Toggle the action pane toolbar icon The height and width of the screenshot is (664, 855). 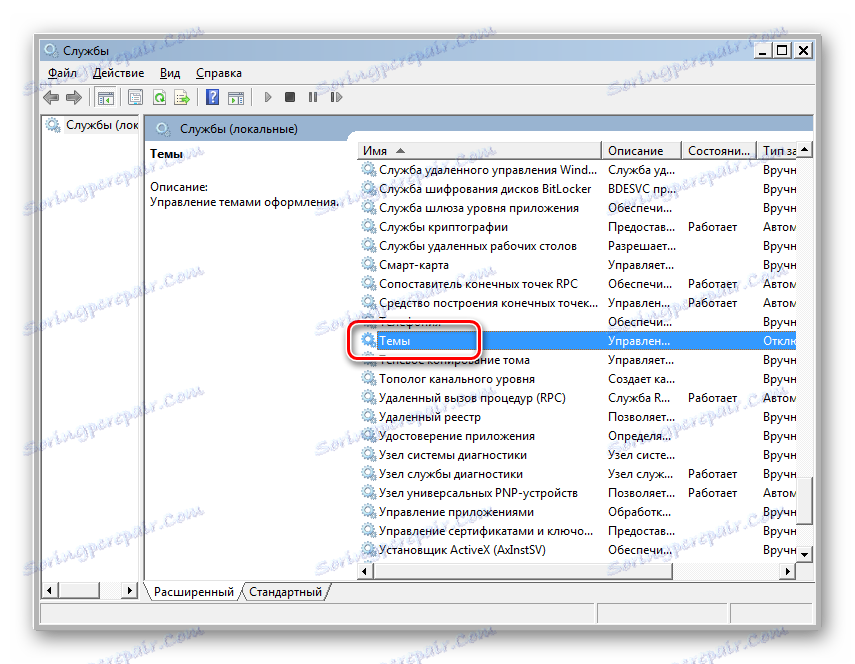(236, 98)
